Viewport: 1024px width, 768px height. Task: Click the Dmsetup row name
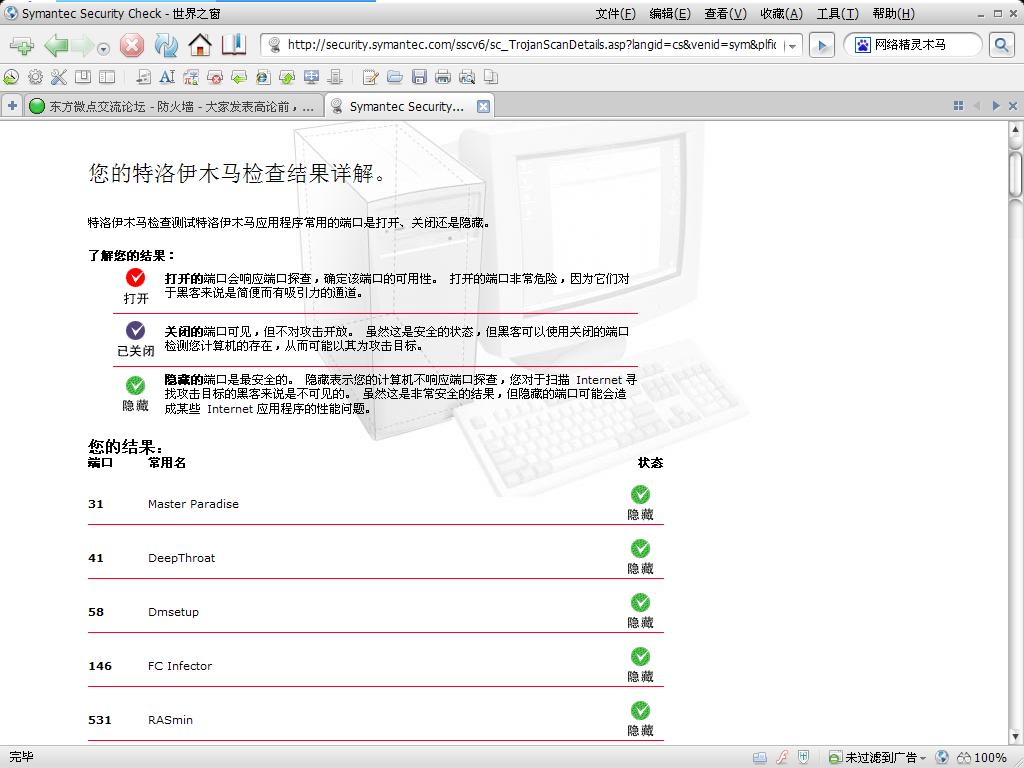(x=173, y=613)
